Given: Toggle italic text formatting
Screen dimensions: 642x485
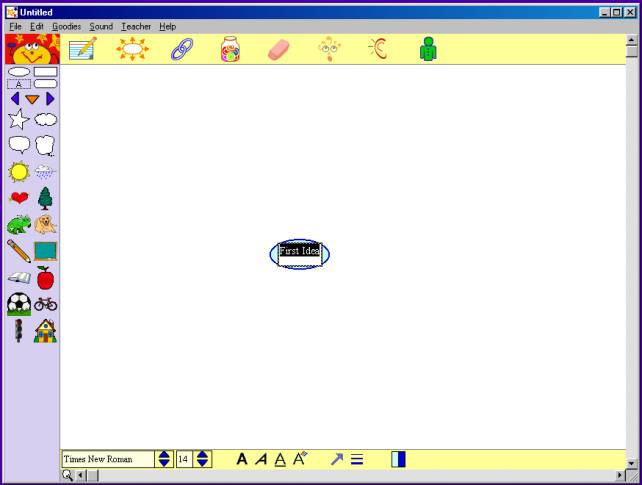Looking at the screenshot, I should (261, 459).
